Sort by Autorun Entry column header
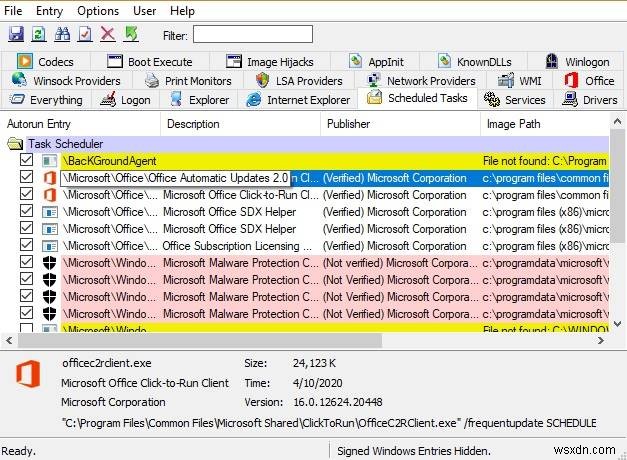The height and width of the screenshot is (460, 627). pos(80,124)
